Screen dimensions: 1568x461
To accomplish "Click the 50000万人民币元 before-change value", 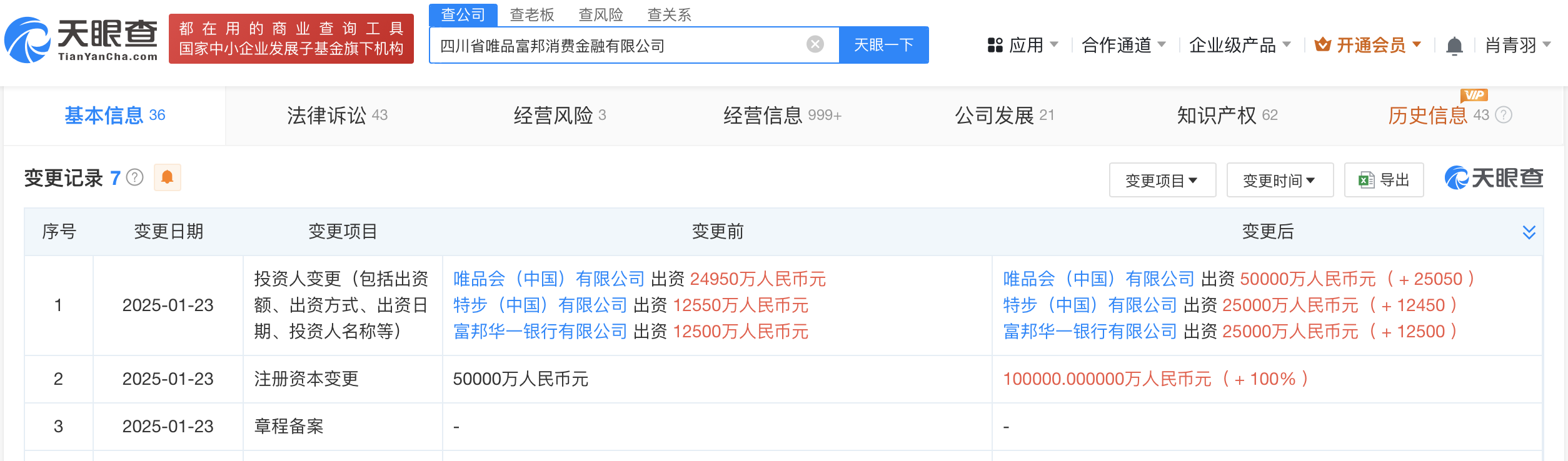I will [520, 379].
